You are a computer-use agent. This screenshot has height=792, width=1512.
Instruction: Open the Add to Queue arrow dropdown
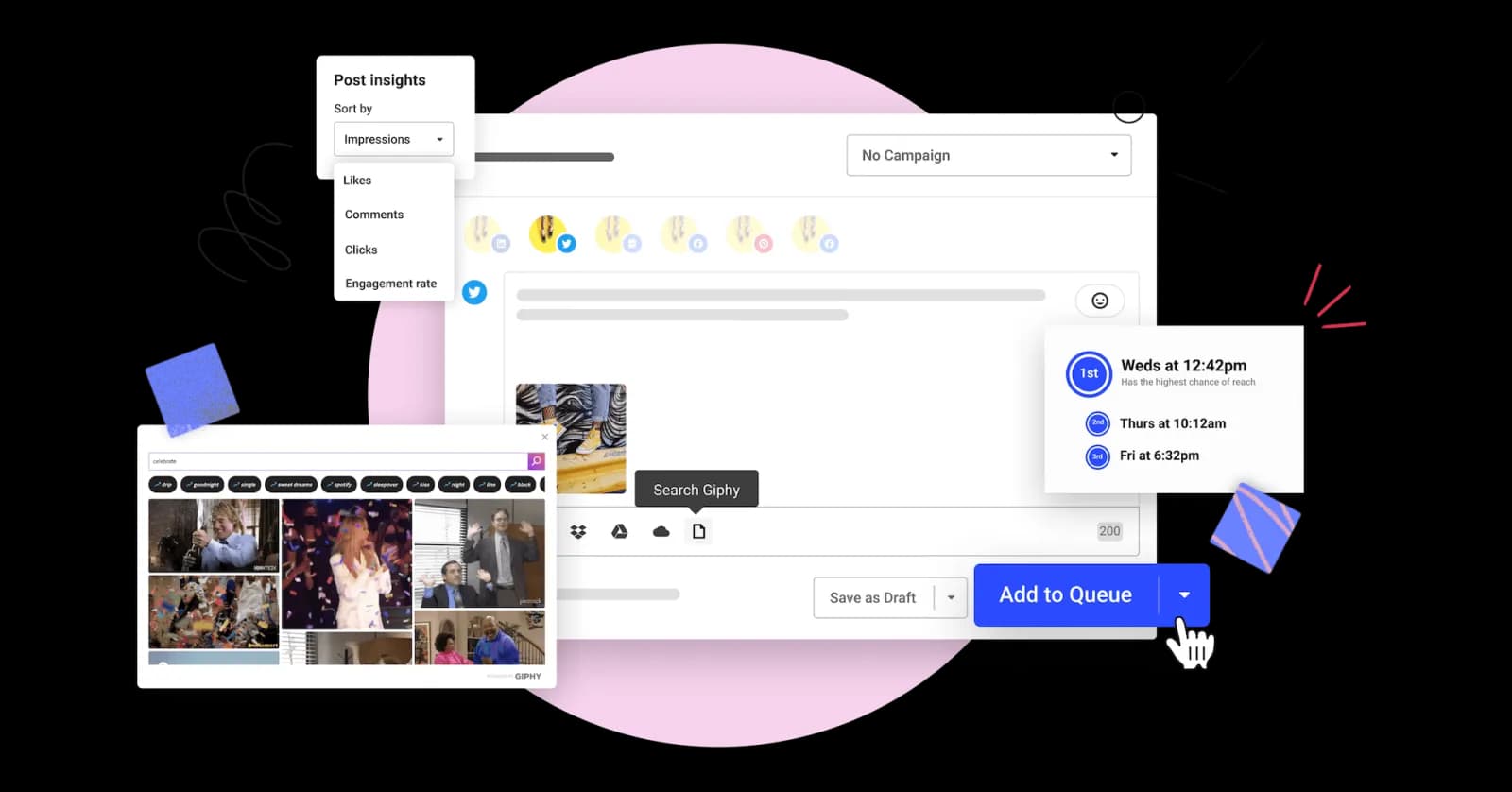coord(1184,595)
